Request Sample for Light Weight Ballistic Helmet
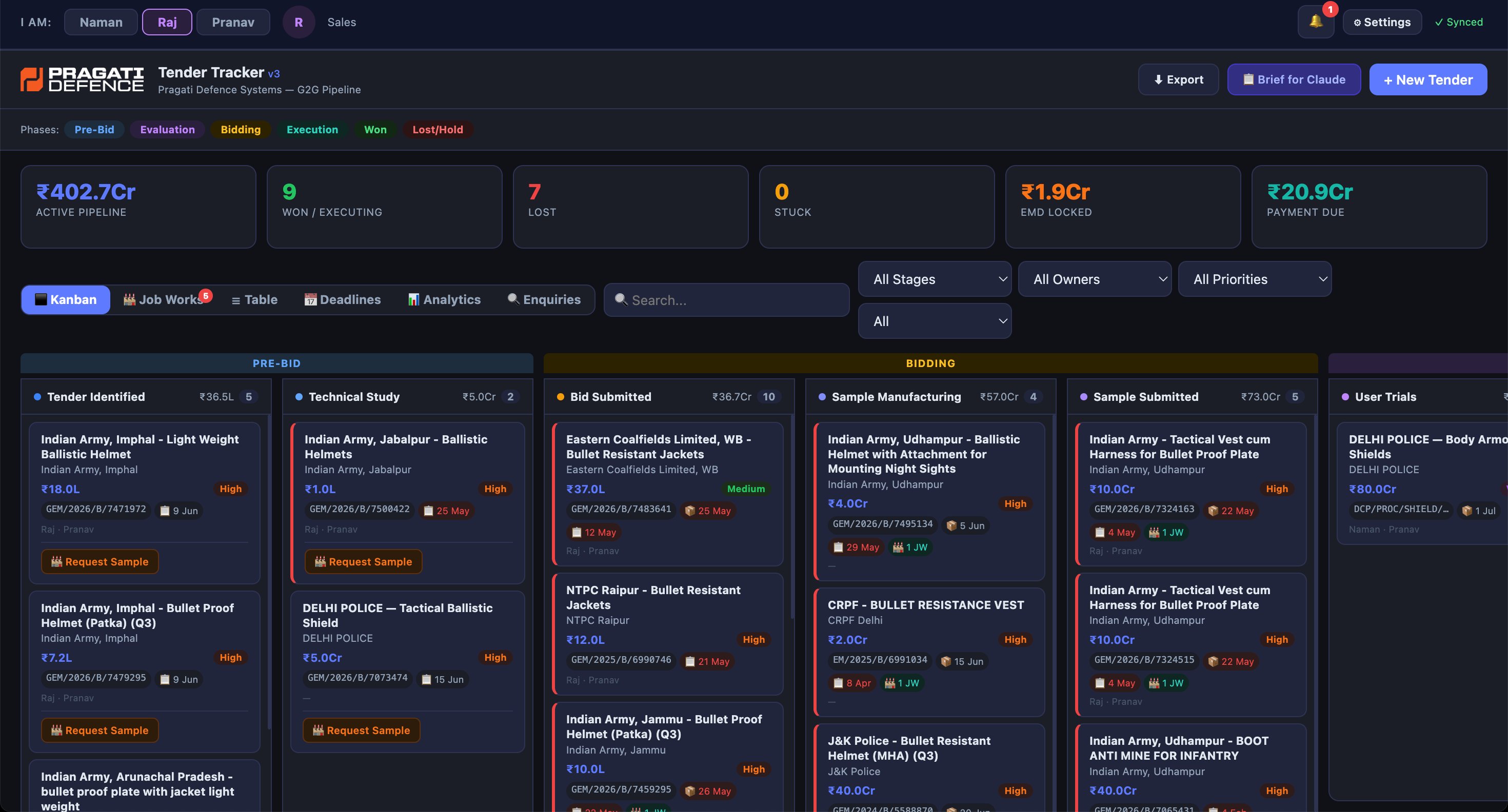Viewport: 1508px width, 812px height. (x=100, y=562)
